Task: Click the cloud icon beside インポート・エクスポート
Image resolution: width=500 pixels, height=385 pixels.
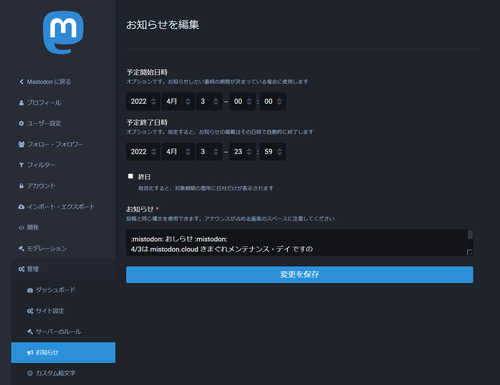Action: (x=21, y=207)
